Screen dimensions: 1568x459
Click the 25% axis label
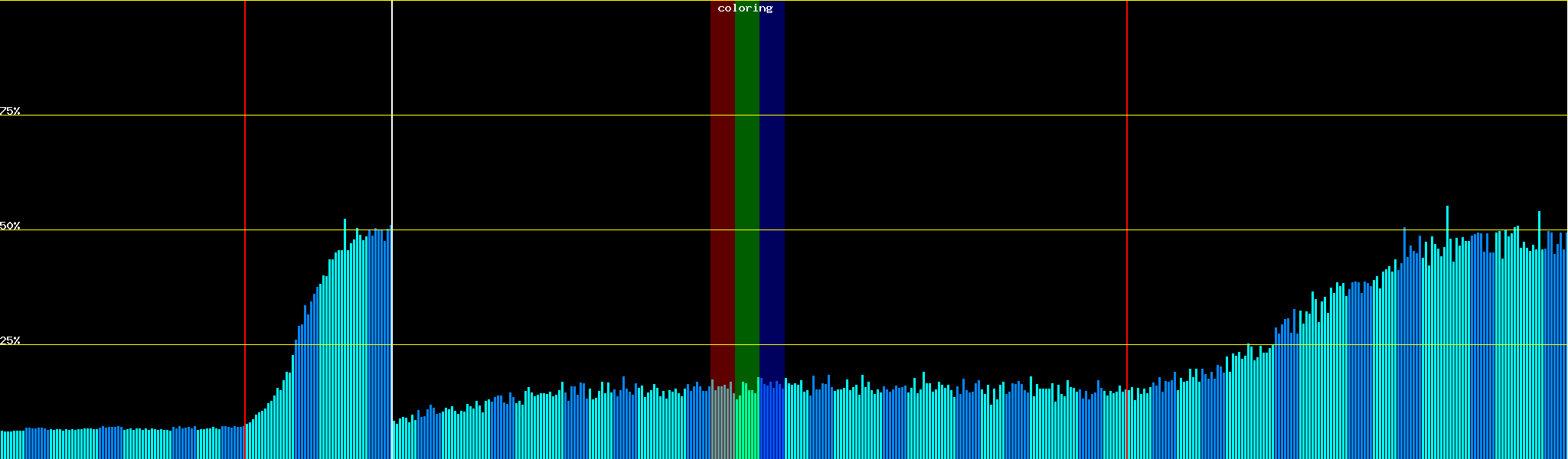click(10, 340)
